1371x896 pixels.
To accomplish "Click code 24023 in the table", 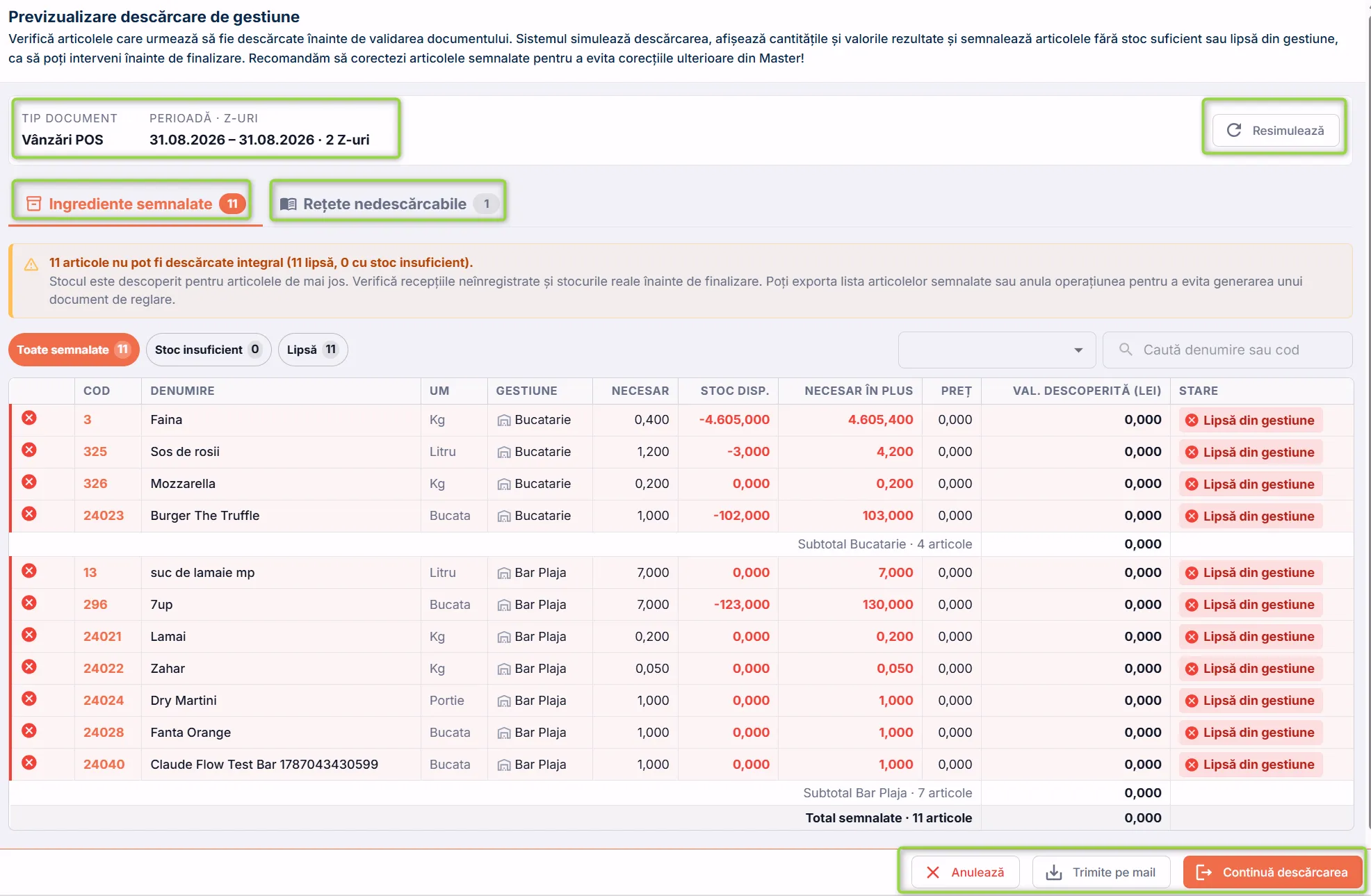I will (104, 516).
